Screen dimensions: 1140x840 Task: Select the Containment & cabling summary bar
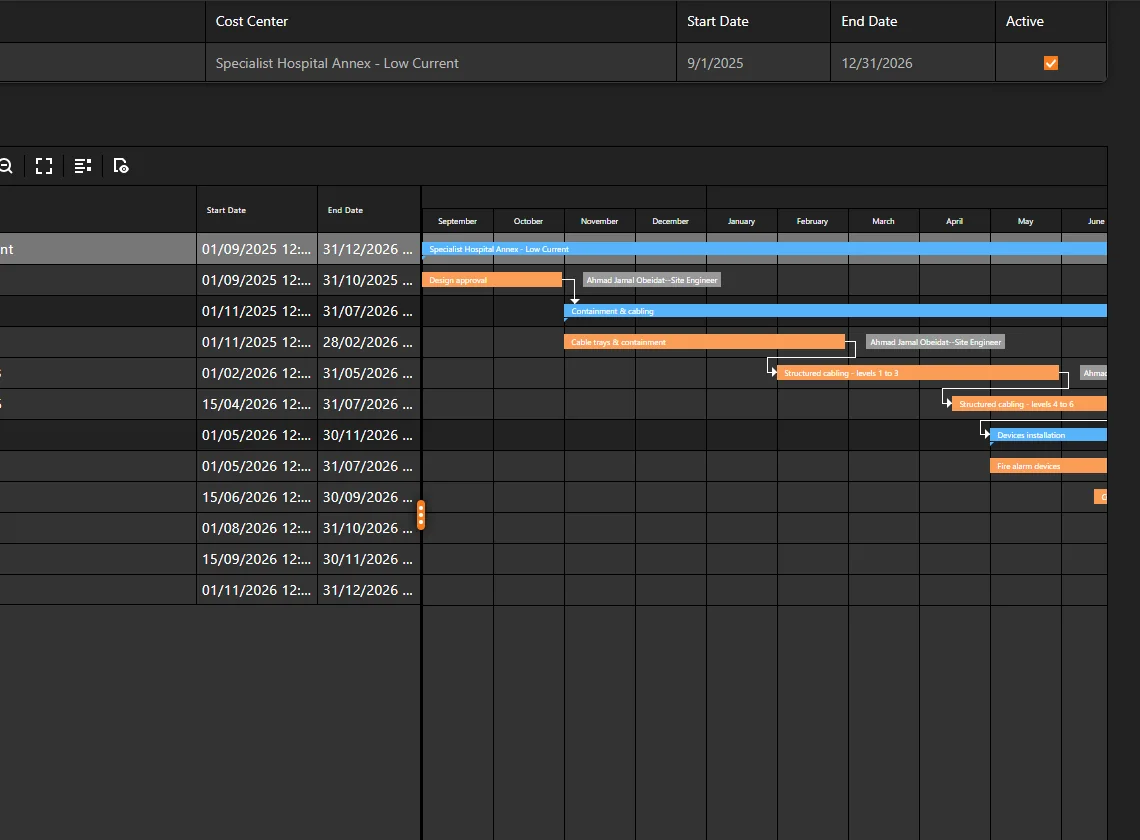tap(835, 311)
